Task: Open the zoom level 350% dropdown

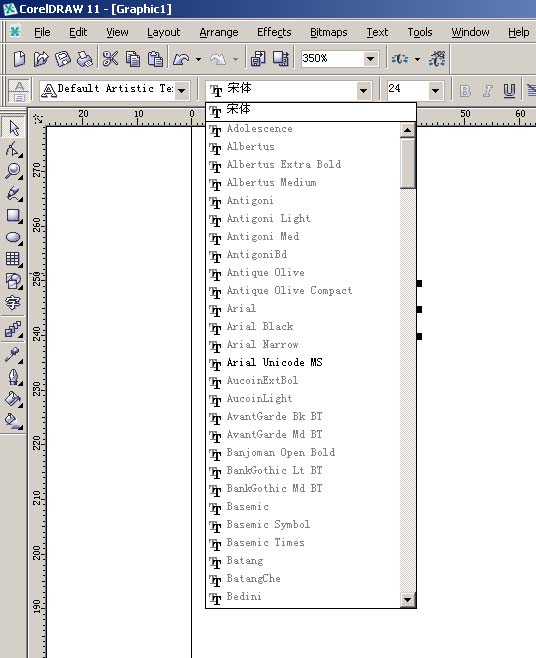Action: click(x=370, y=59)
